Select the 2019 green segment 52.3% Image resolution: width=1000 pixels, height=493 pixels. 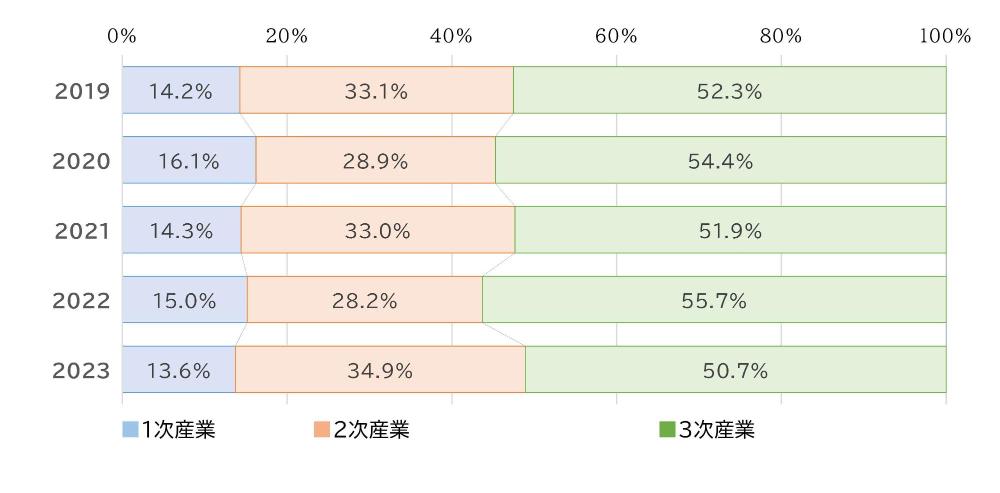click(x=729, y=91)
